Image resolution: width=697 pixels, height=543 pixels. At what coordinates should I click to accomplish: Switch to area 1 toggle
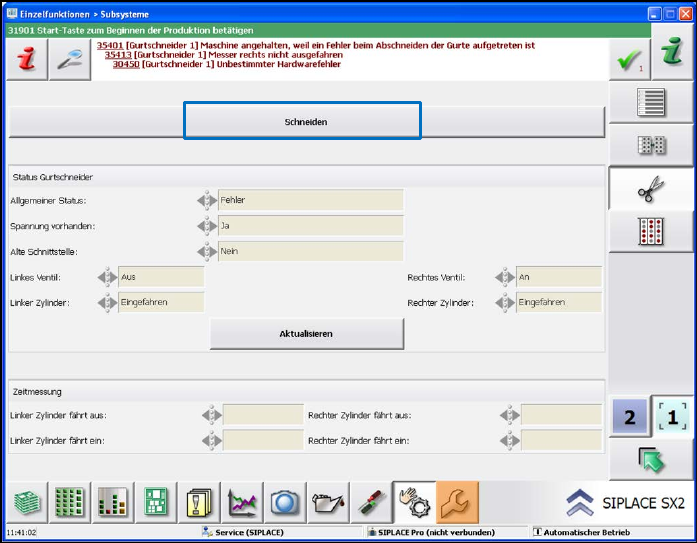[673, 417]
